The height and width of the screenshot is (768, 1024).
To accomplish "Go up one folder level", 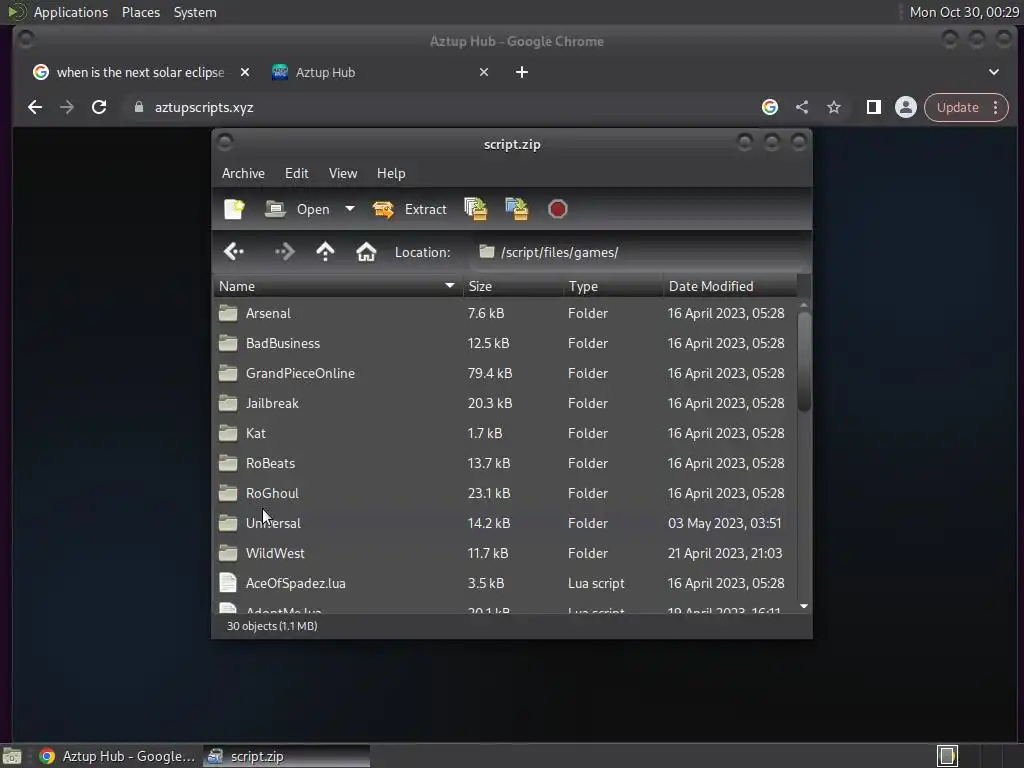I will point(325,252).
